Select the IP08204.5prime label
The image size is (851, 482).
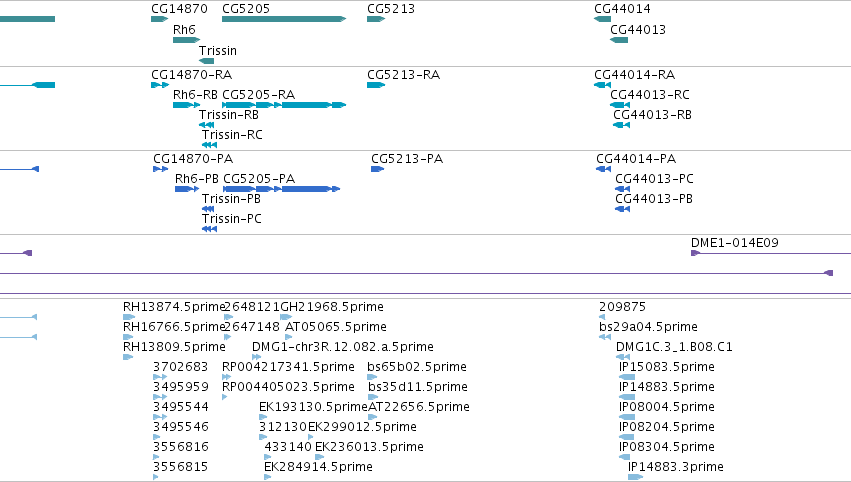point(666,427)
